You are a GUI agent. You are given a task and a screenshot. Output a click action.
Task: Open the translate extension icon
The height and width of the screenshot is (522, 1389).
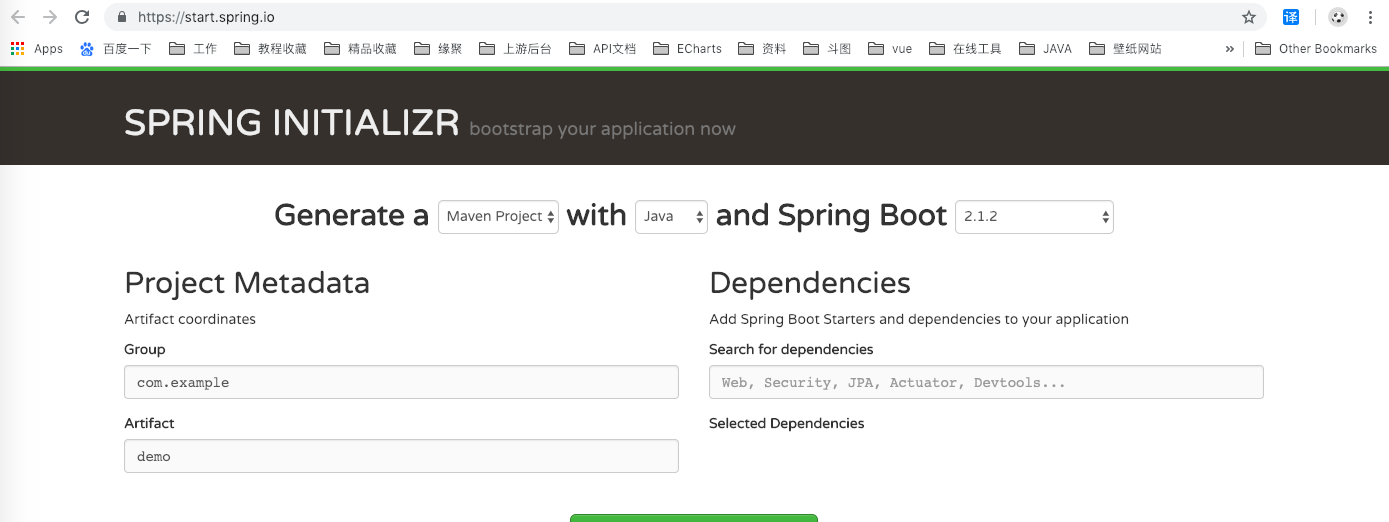coord(1291,17)
